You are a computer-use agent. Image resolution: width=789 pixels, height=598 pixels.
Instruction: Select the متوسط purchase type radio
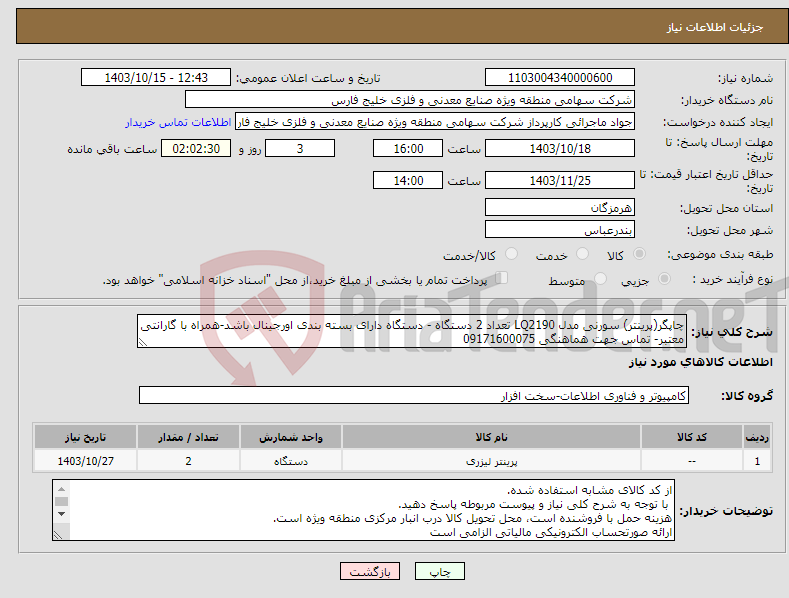(x=600, y=278)
